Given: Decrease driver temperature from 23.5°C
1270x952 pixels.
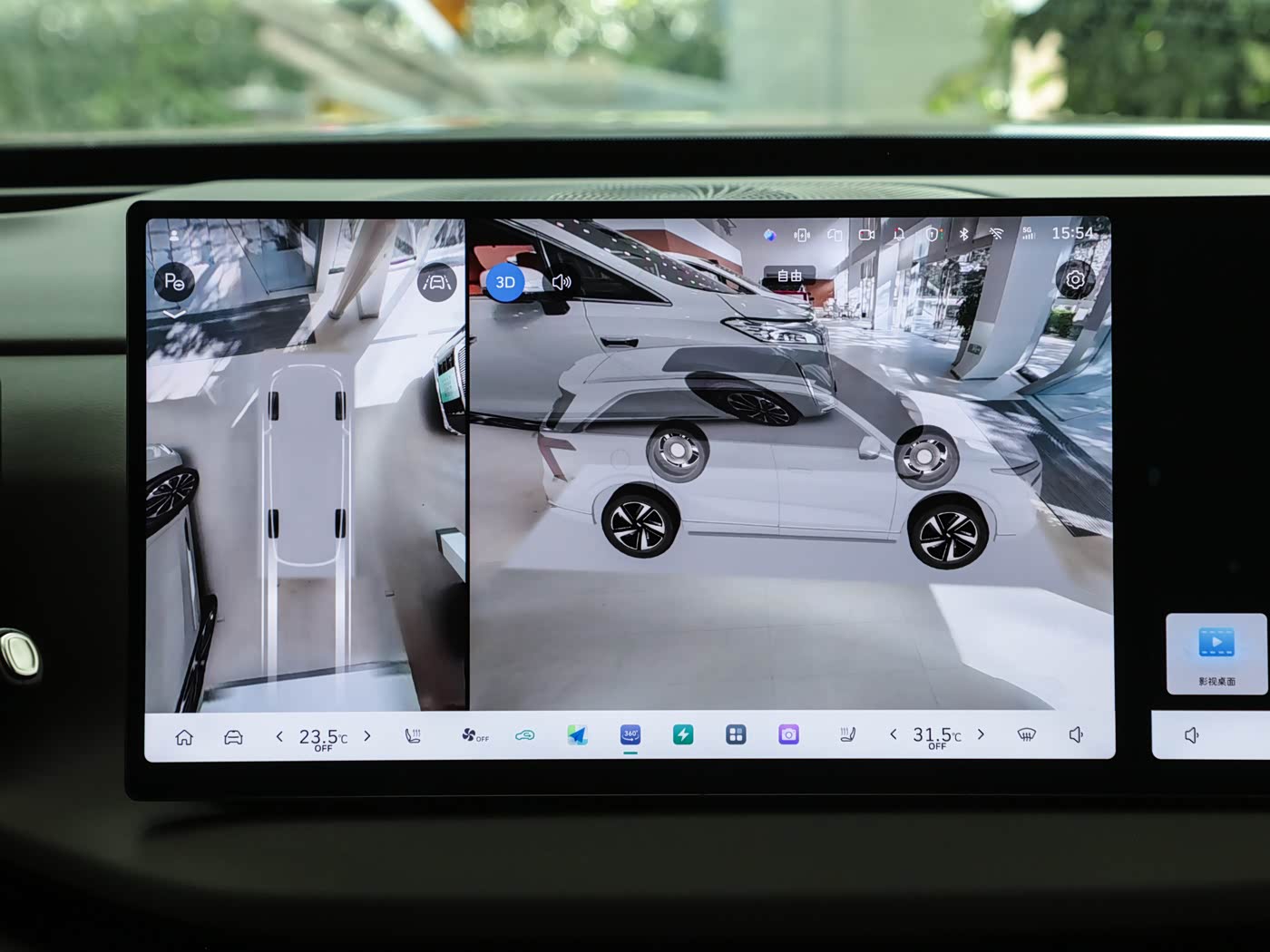Looking at the screenshot, I should pyautogui.click(x=279, y=736).
